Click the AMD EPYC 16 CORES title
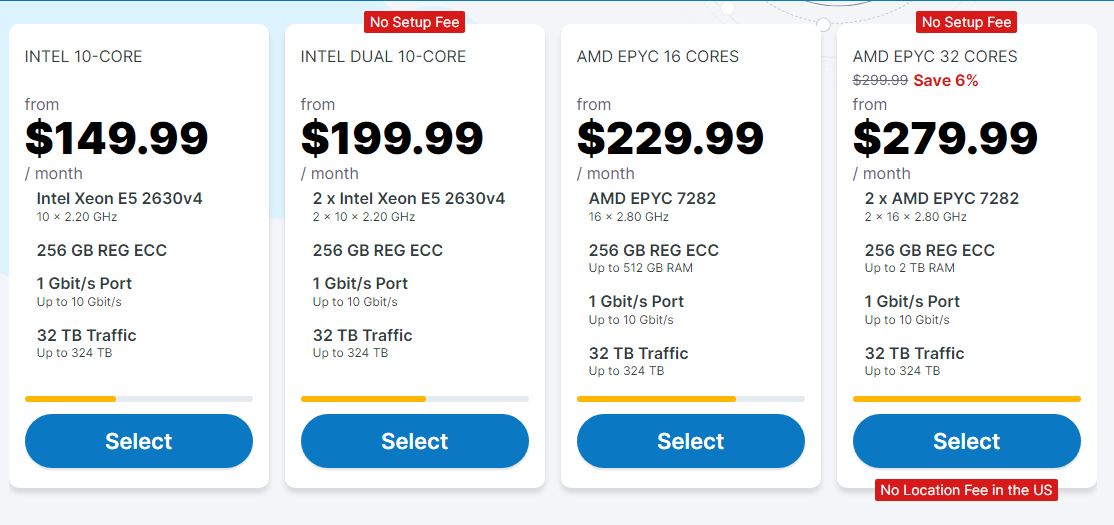This screenshot has width=1114, height=525. point(658,56)
